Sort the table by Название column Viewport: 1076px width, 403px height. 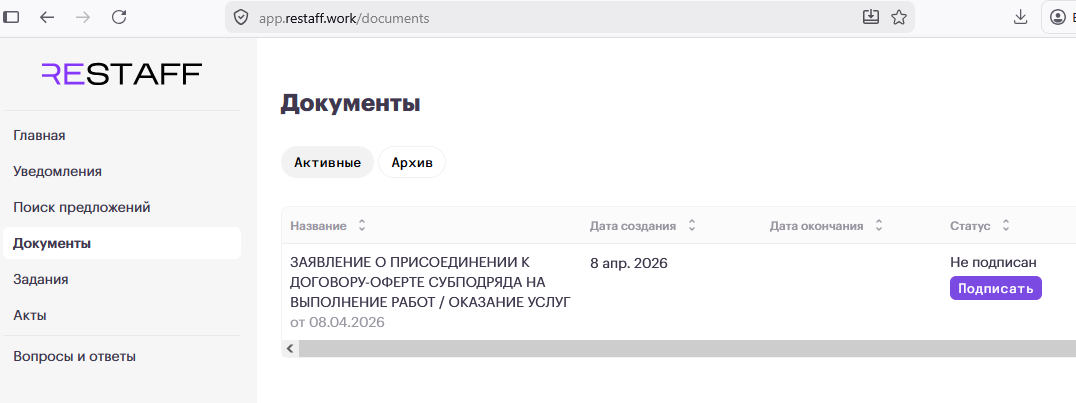[362, 226]
